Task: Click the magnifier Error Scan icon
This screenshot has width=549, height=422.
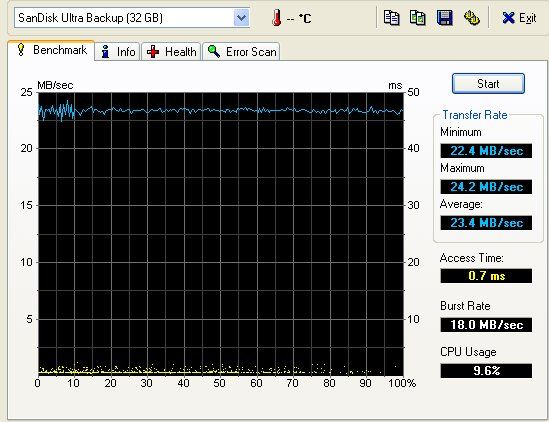Action: point(214,51)
